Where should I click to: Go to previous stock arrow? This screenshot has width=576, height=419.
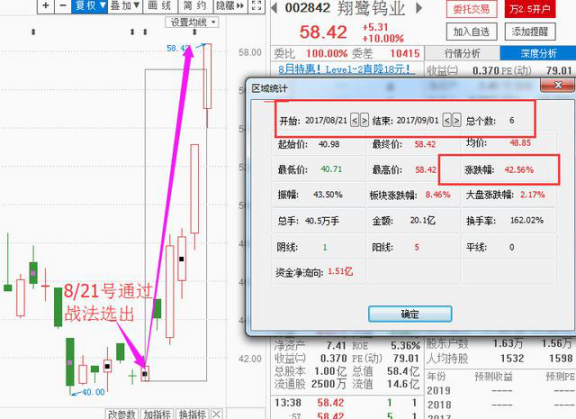pos(274,8)
